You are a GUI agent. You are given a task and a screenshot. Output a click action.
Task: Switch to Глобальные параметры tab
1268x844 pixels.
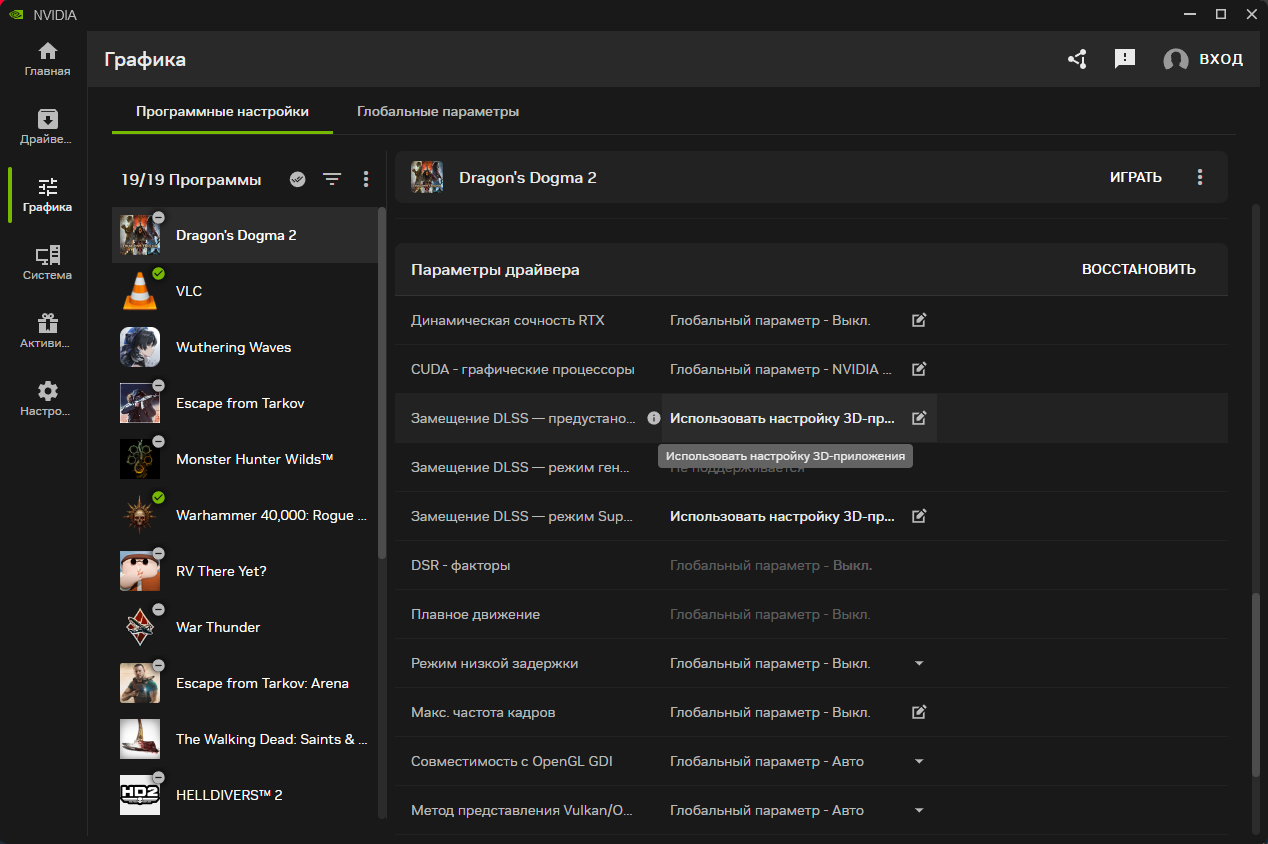click(x=438, y=112)
